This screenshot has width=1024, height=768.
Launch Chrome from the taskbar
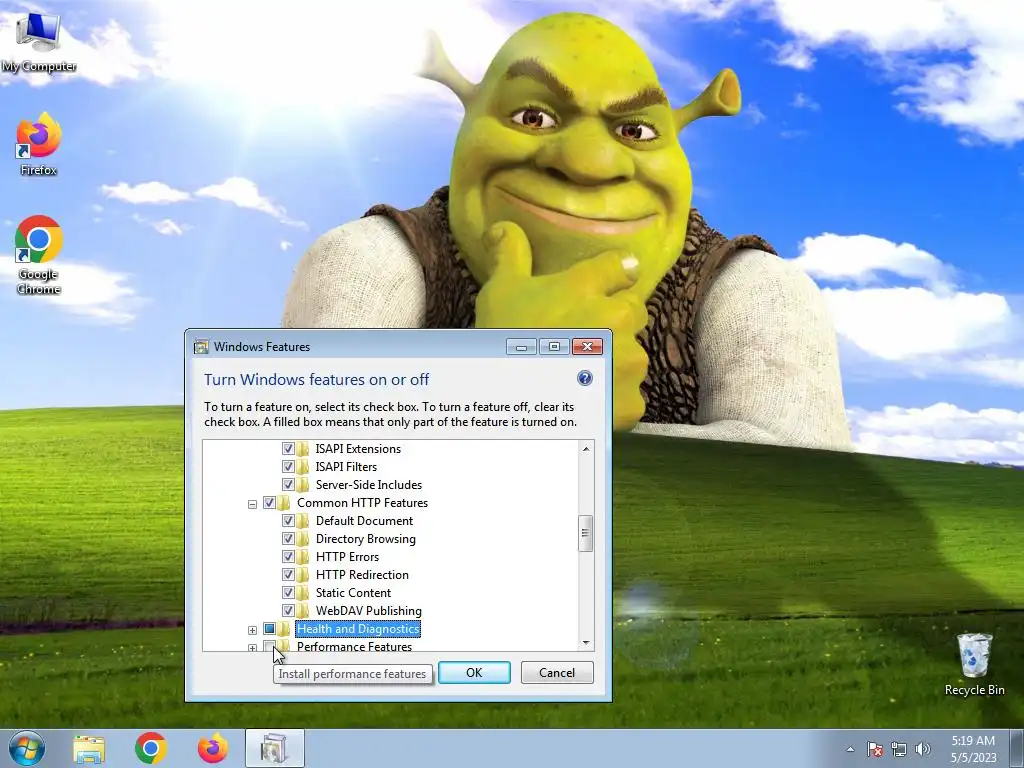pos(151,748)
